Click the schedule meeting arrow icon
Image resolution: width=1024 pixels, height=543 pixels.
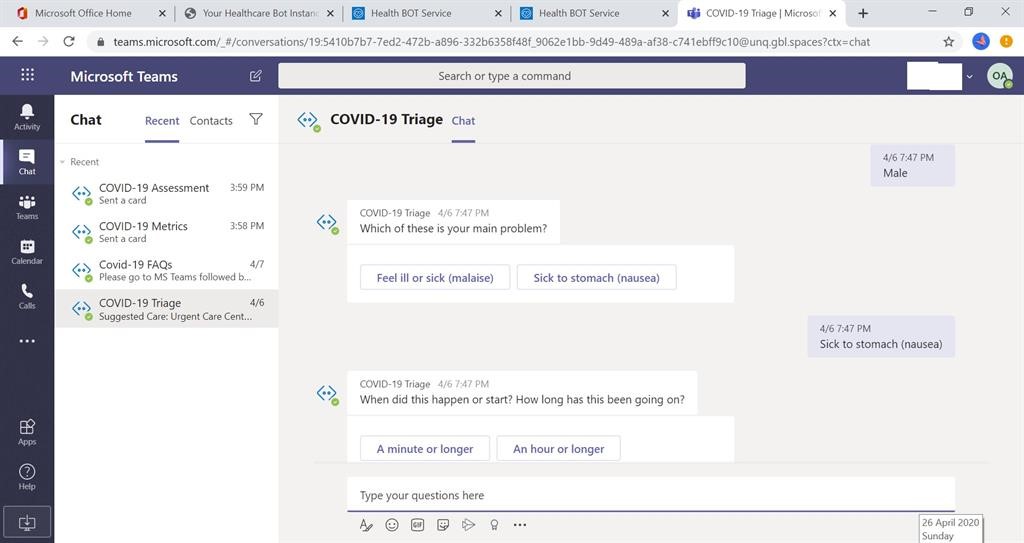pos(468,525)
